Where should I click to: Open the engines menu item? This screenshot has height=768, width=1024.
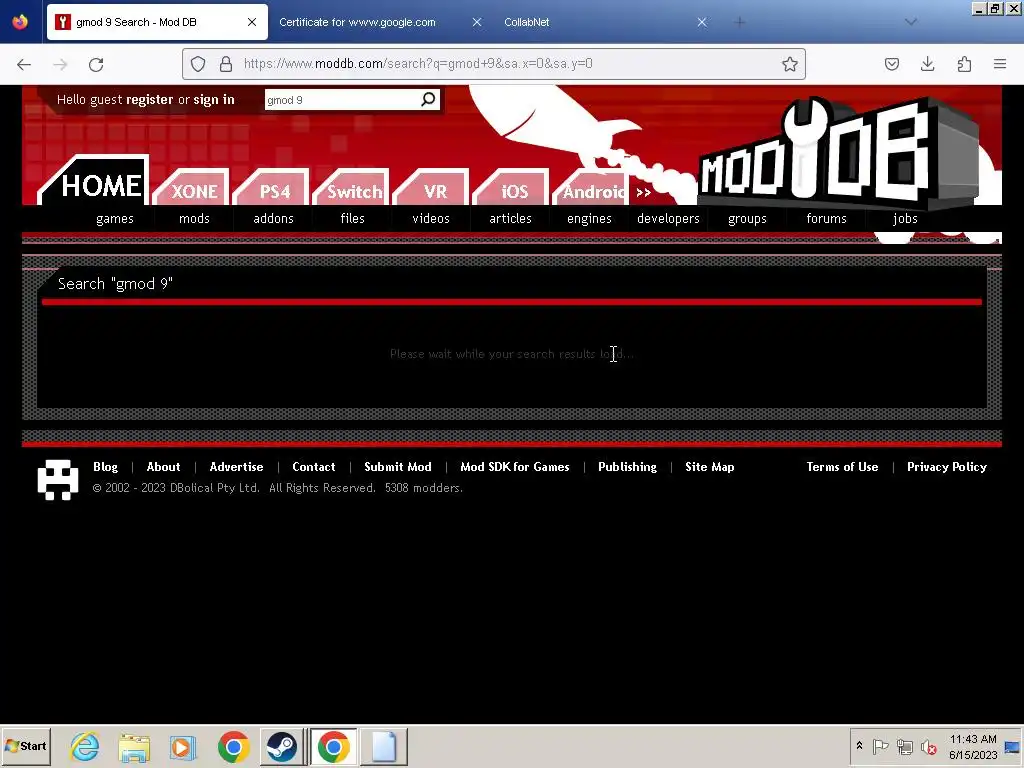pyautogui.click(x=589, y=219)
